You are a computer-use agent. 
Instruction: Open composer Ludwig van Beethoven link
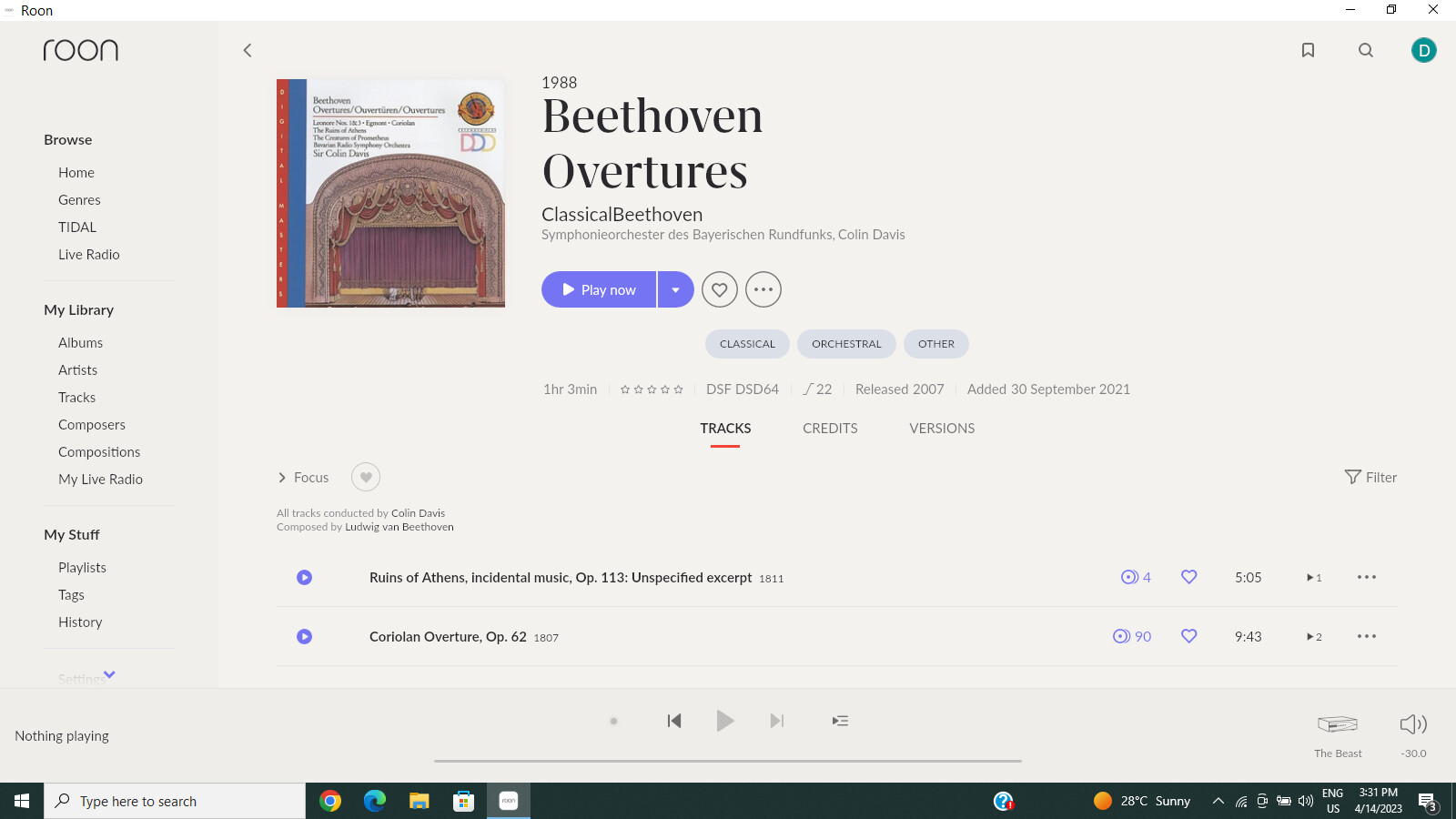click(399, 526)
